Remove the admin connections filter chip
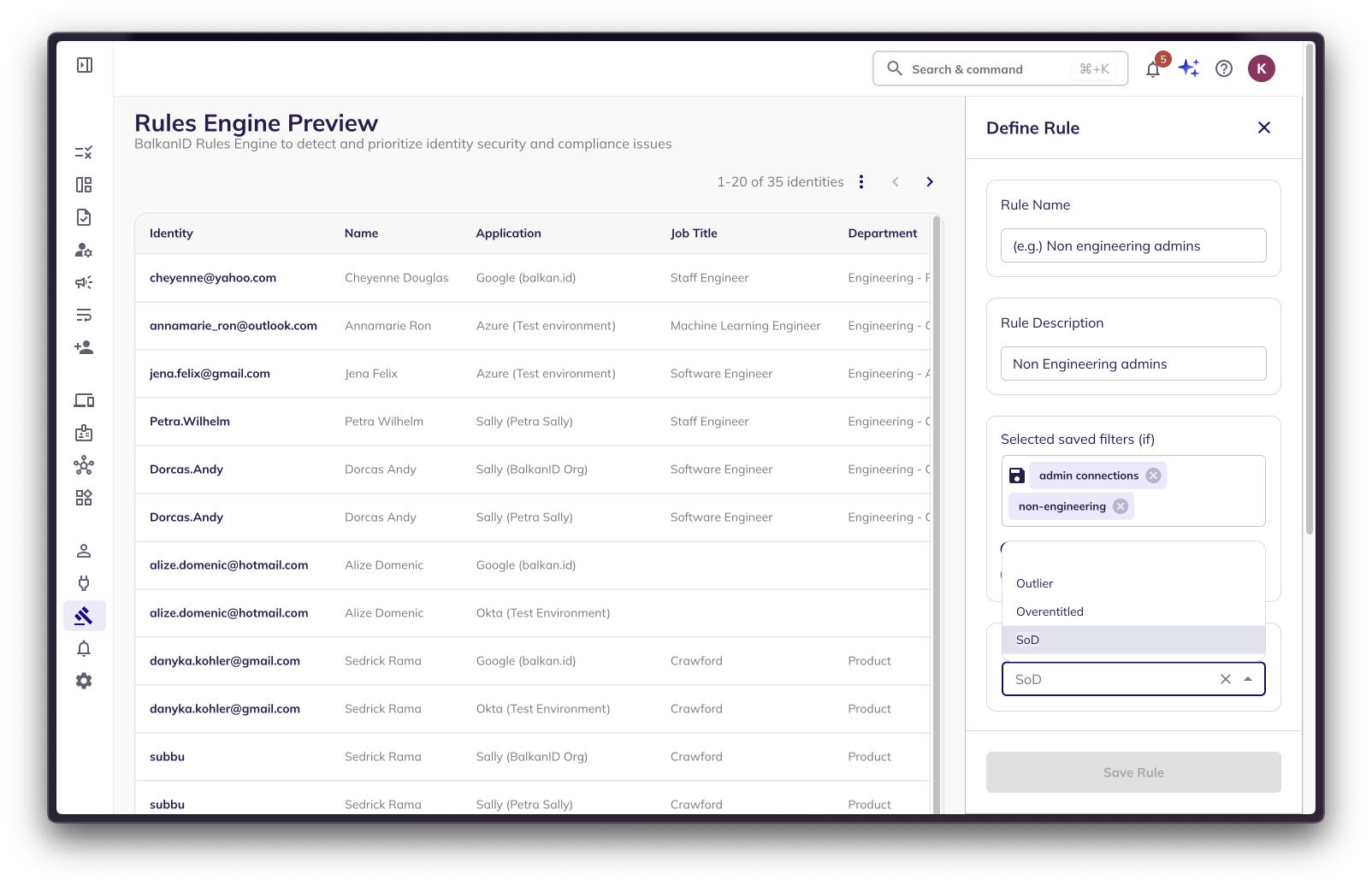Screen dimensions: 1372x886 (x=1154, y=475)
